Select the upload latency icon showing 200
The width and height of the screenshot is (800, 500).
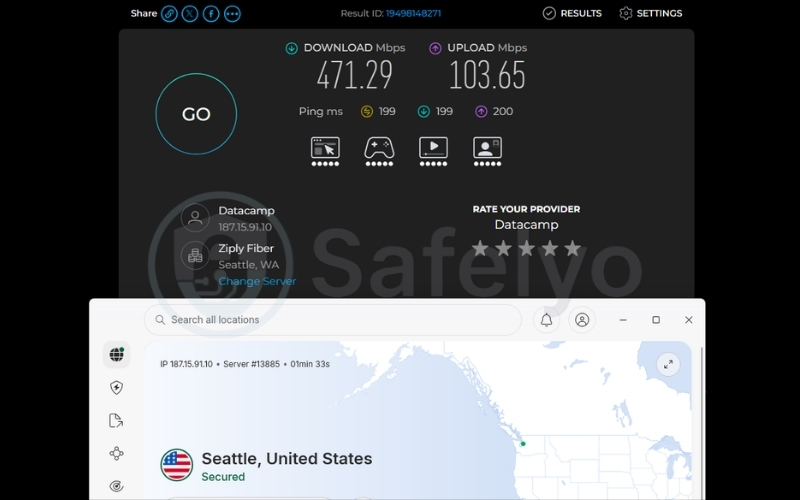481,112
